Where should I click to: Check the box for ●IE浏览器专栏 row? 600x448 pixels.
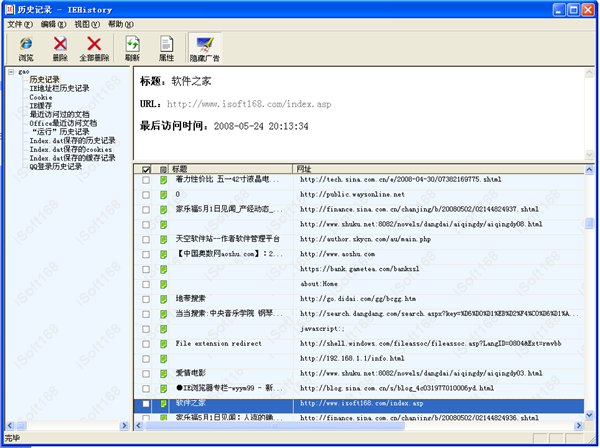146,389
